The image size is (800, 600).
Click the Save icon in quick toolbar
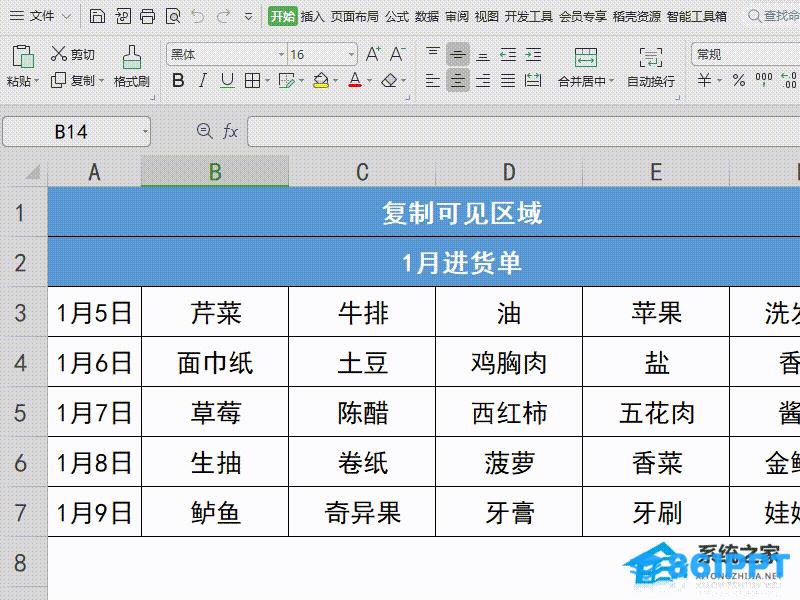pos(97,16)
